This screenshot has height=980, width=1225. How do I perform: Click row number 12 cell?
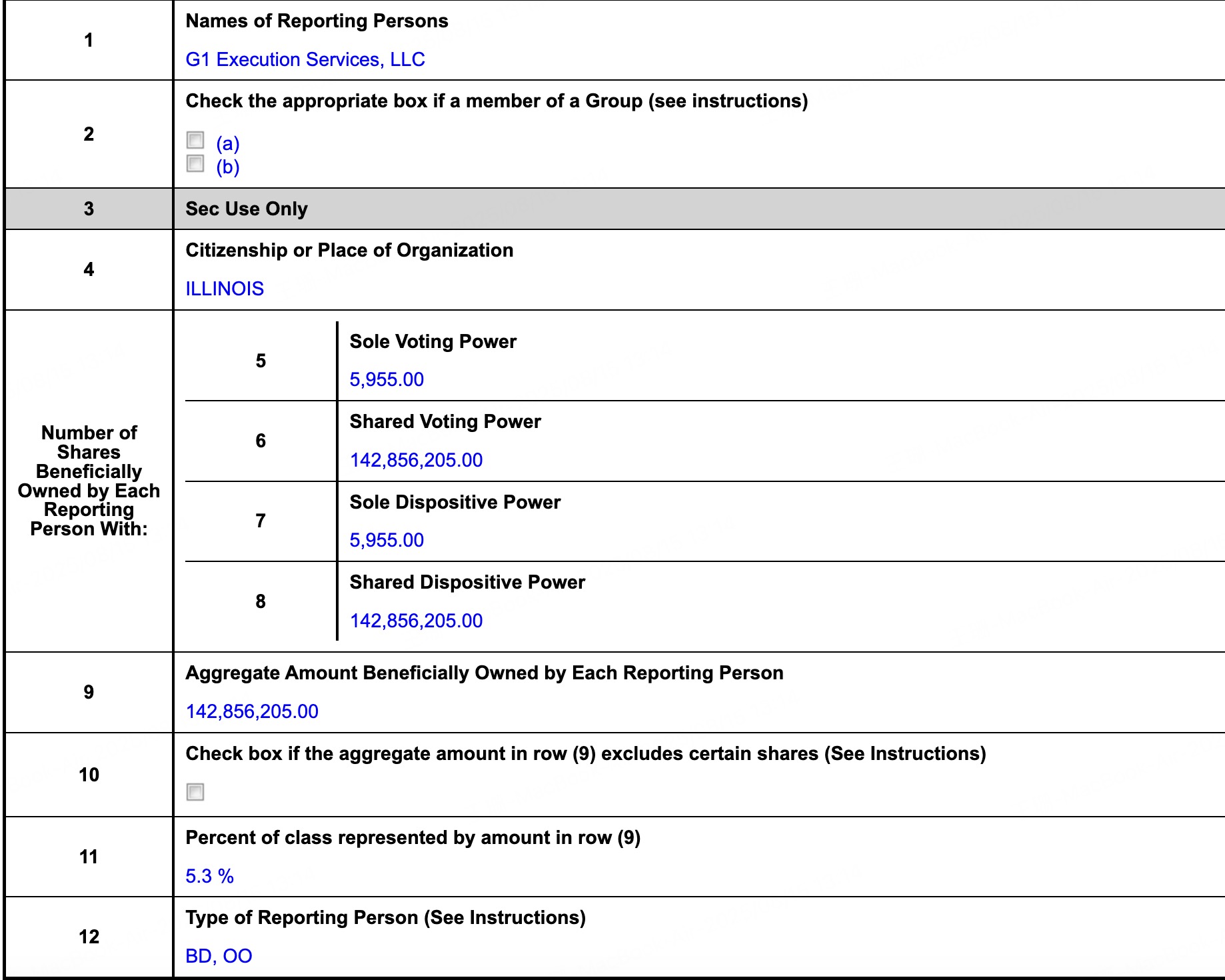click(x=89, y=937)
